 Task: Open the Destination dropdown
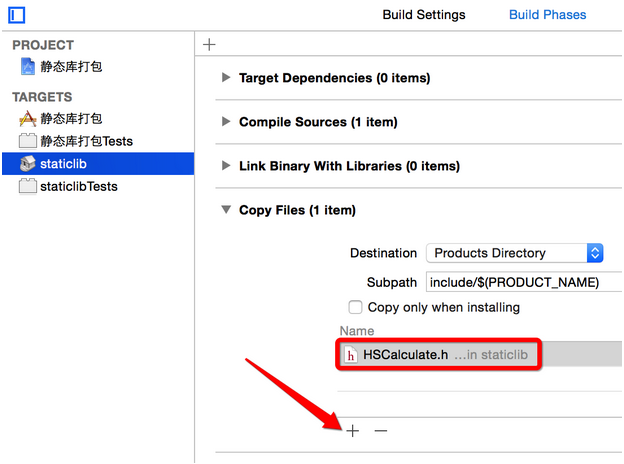pyautogui.click(x=514, y=253)
